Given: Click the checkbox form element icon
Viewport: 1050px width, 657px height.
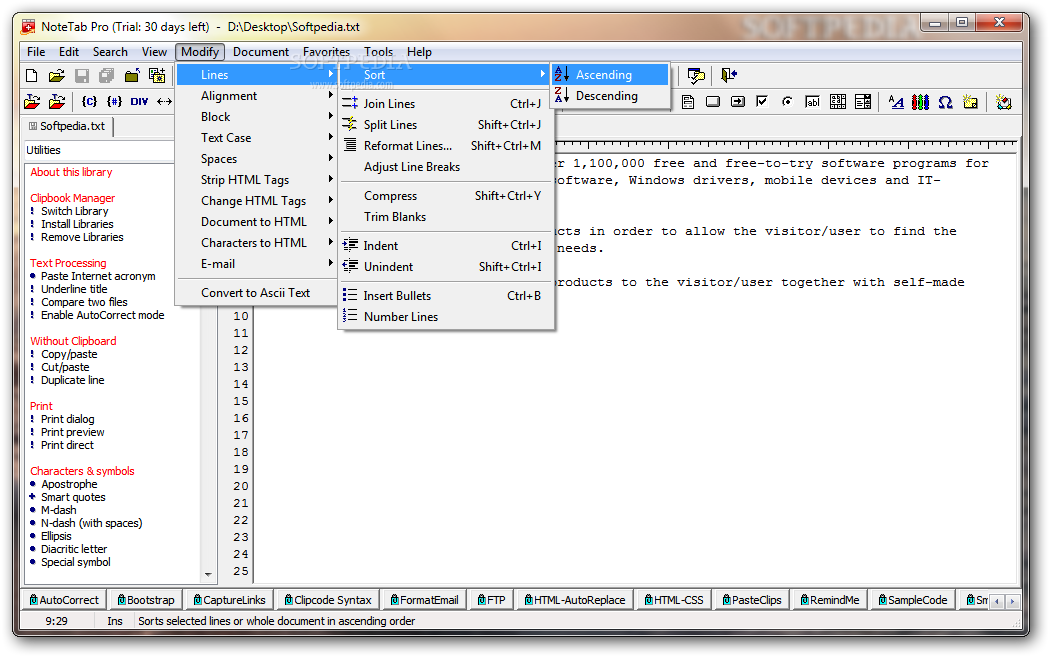Looking at the screenshot, I should point(762,102).
